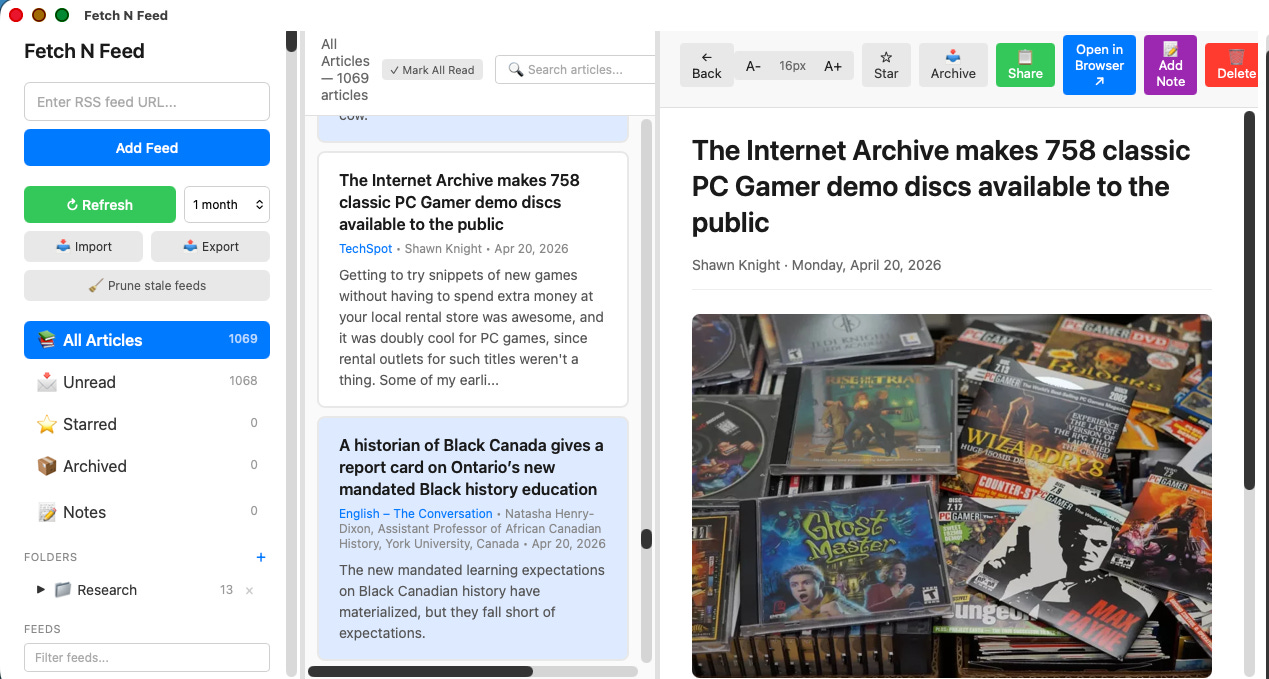1269x679 pixels.
Task: Create new folder with plus icon
Action: click(x=261, y=557)
